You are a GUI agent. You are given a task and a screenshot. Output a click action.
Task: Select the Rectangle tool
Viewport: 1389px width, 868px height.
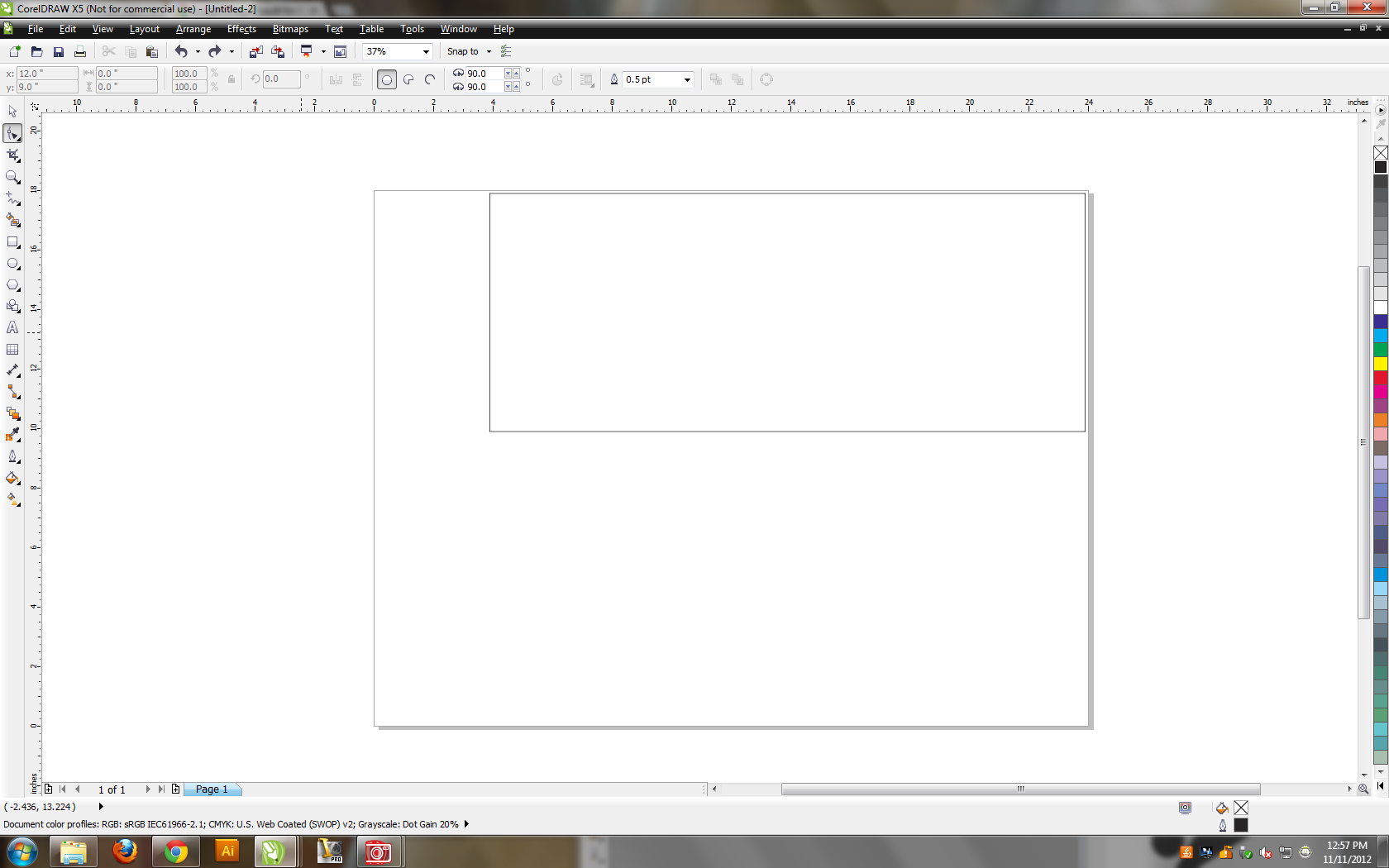click(x=12, y=241)
